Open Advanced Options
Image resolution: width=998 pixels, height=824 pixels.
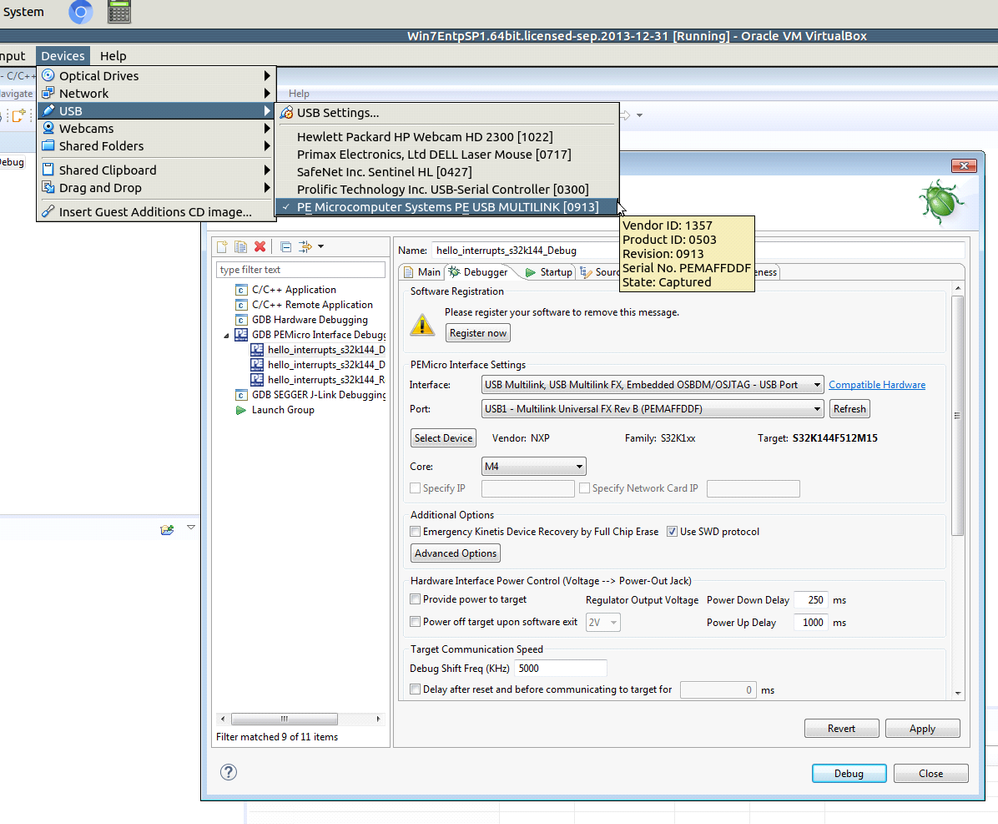click(x=455, y=553)
